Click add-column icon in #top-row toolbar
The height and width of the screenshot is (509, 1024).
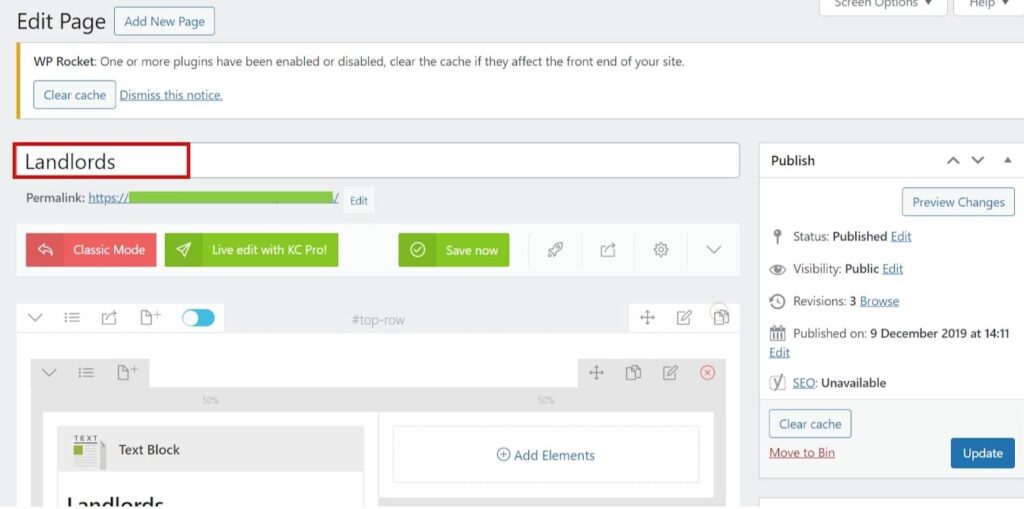click(x=151, y=318)
